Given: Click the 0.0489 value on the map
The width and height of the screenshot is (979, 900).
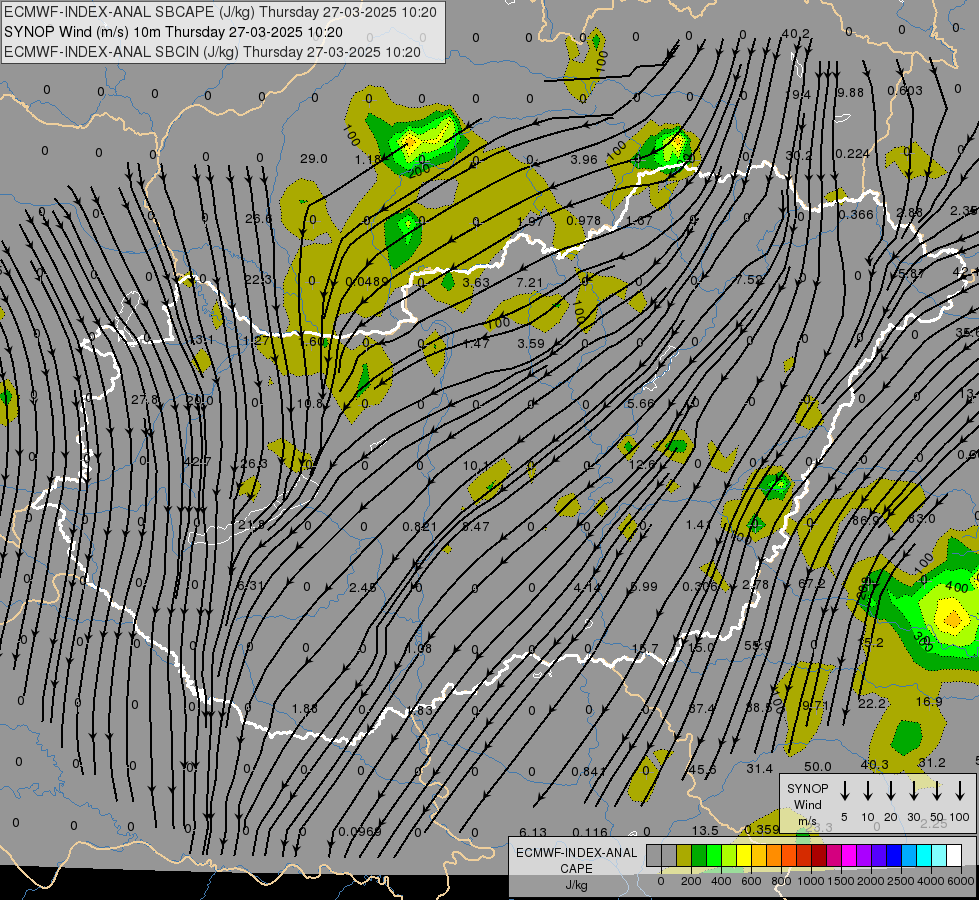Looking at the screenshot, I should (x=367, y=281).
